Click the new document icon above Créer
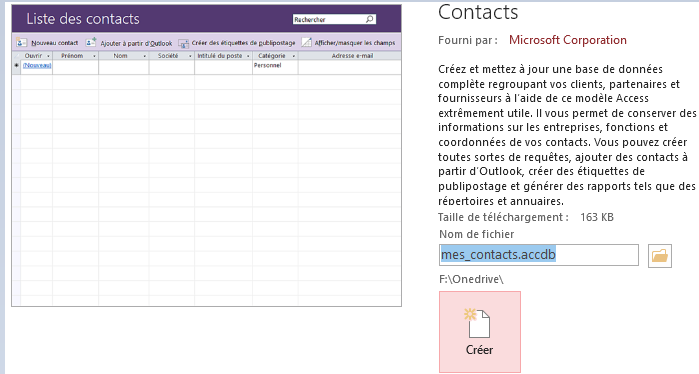This screenshot has height=374, width=699. pyautogui.click(x=477, y=323)
